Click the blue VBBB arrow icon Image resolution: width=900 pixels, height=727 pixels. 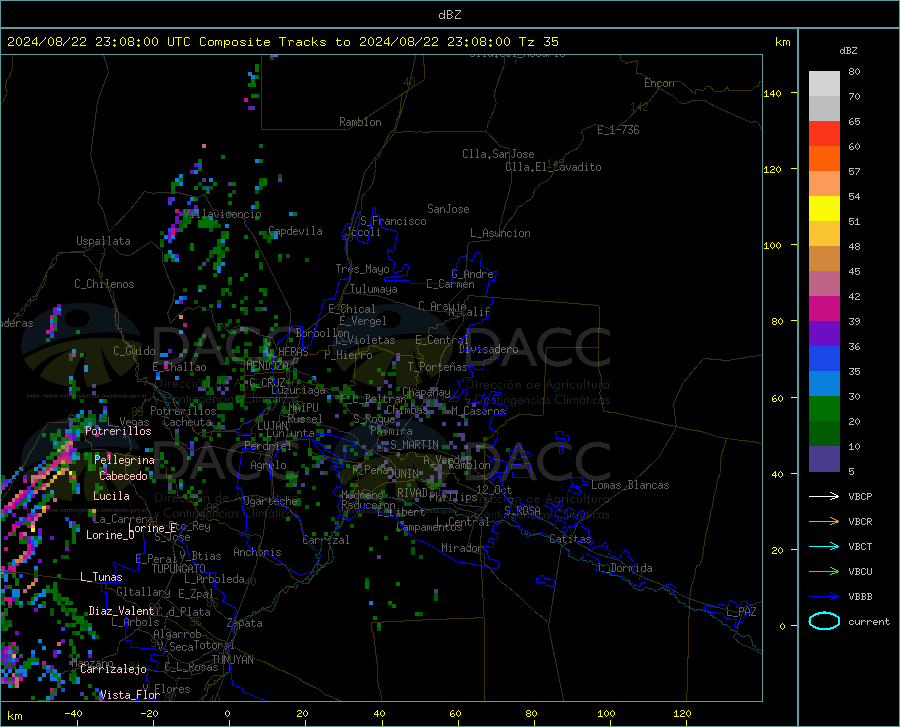coord(824,596)
